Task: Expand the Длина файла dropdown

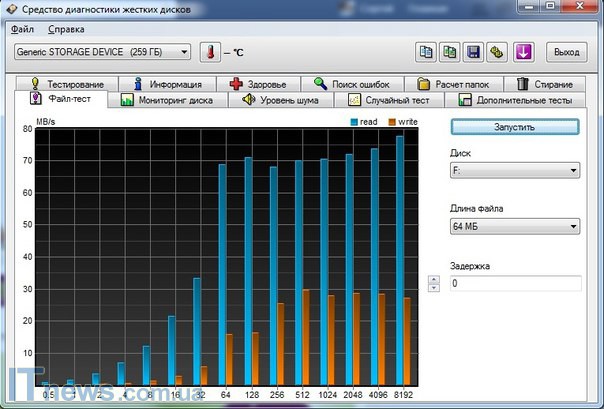Action: (514, 227)
